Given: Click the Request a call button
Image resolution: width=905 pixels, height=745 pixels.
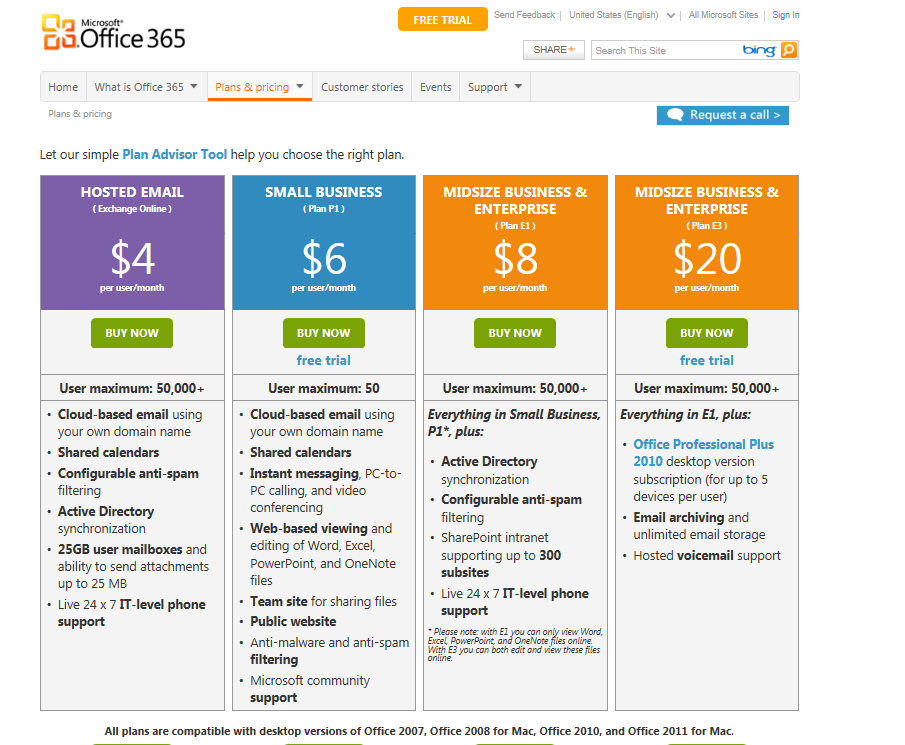Looking at the screenshot, I should pyautogui.click(x=723, y=115).
